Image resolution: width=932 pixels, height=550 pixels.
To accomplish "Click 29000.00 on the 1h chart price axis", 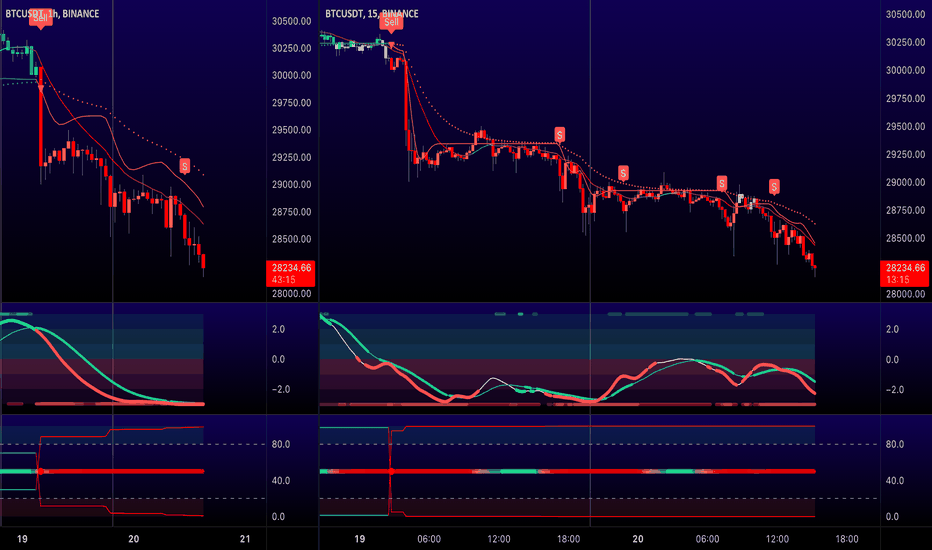I will tap(291, 185).
